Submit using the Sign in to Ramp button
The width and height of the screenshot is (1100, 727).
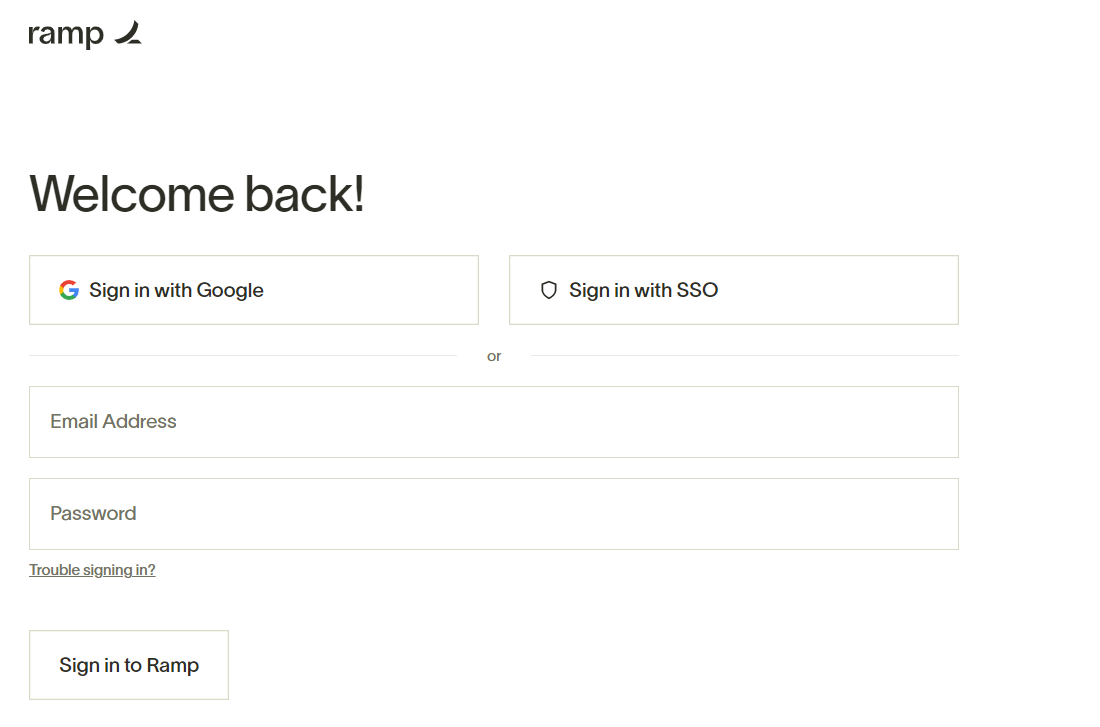129,665
